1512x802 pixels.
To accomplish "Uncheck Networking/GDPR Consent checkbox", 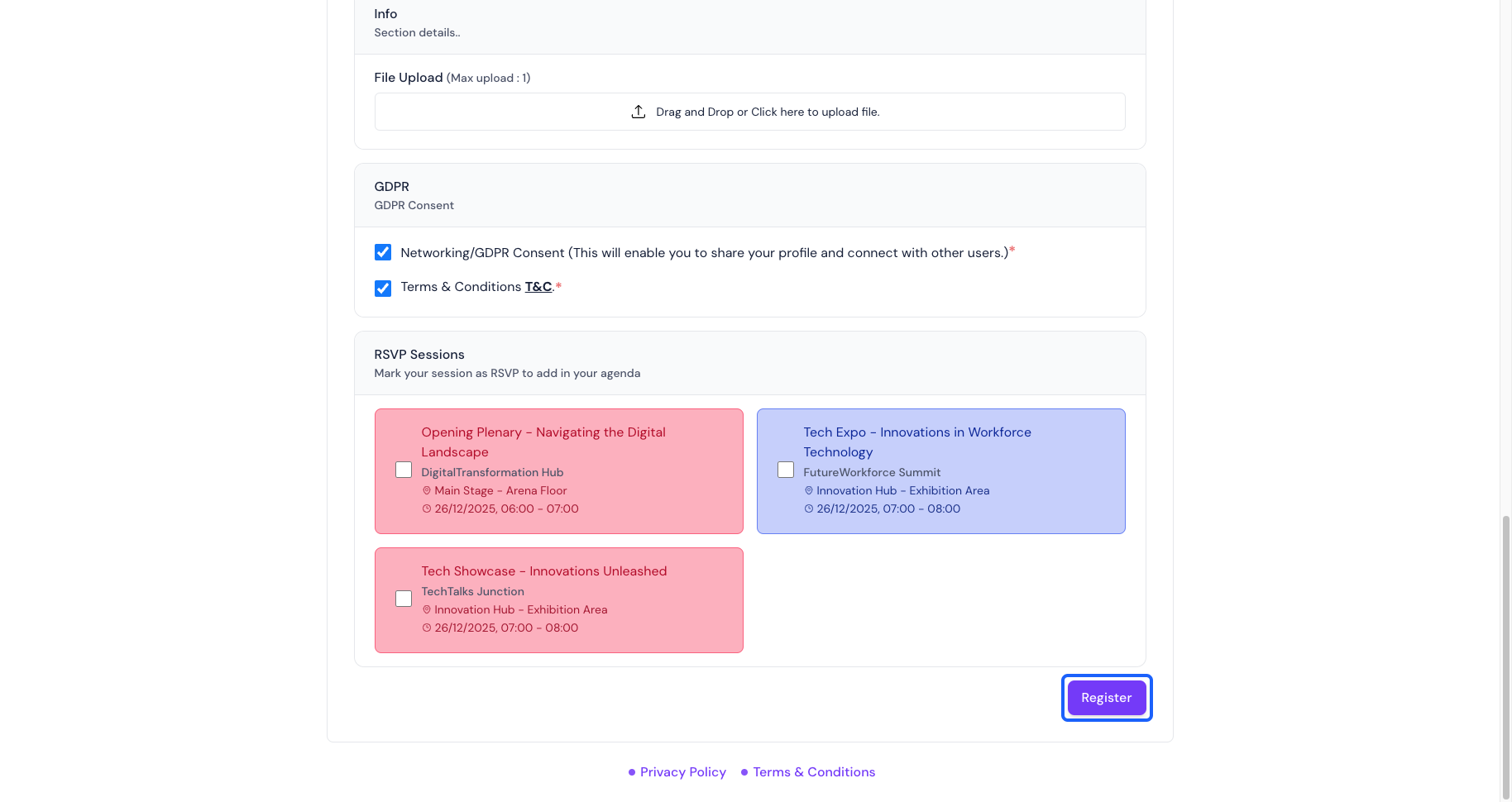I will (382, 252).
